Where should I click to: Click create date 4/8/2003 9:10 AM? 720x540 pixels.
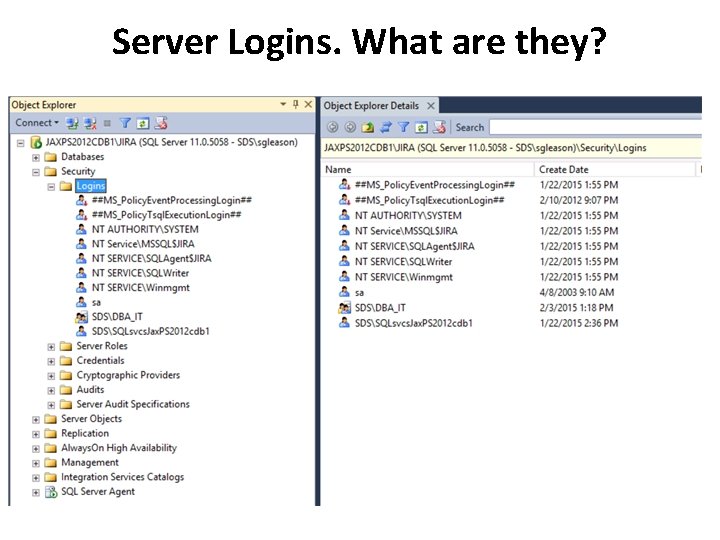[x=577, y=292]
